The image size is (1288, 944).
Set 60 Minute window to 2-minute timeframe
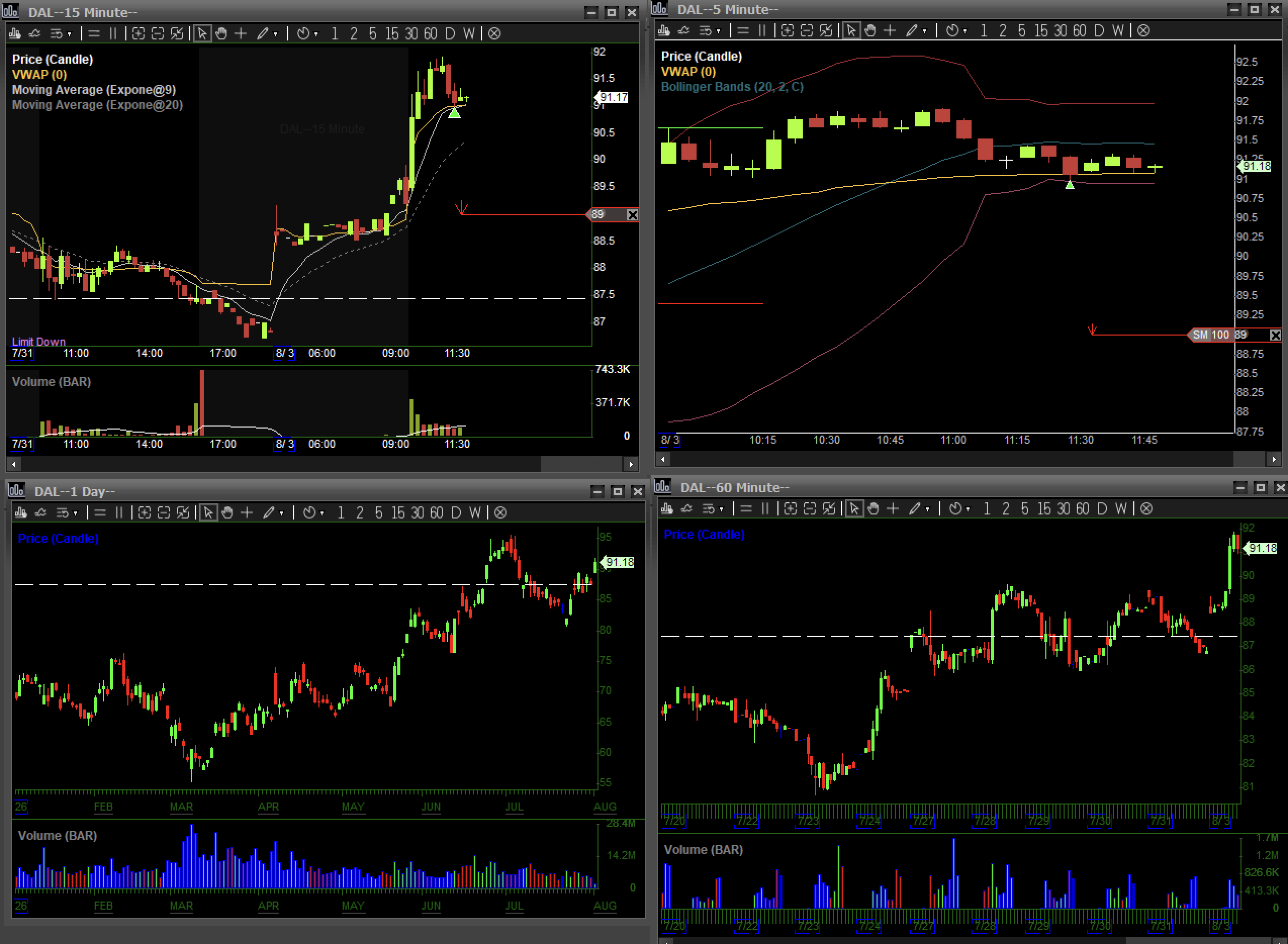pyautogui.click(x=1006, y=508)
